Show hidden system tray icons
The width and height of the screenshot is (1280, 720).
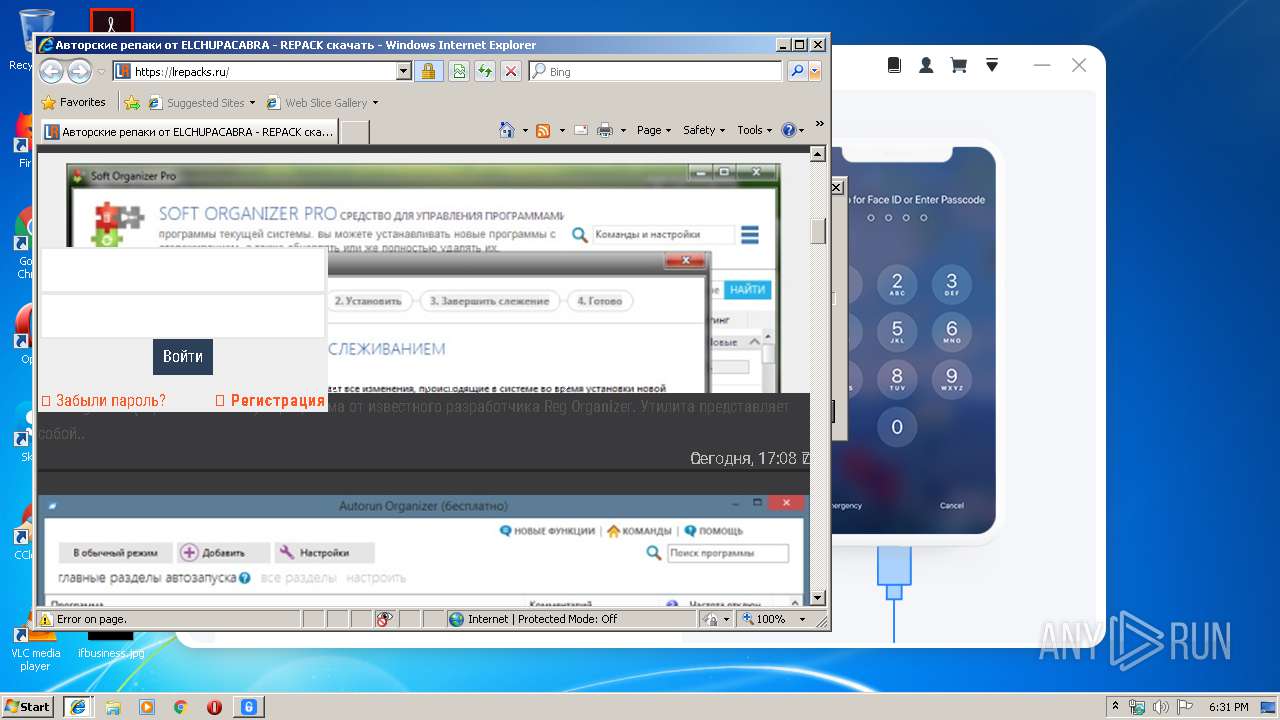pyautogui.click(x=1115, y=706)
